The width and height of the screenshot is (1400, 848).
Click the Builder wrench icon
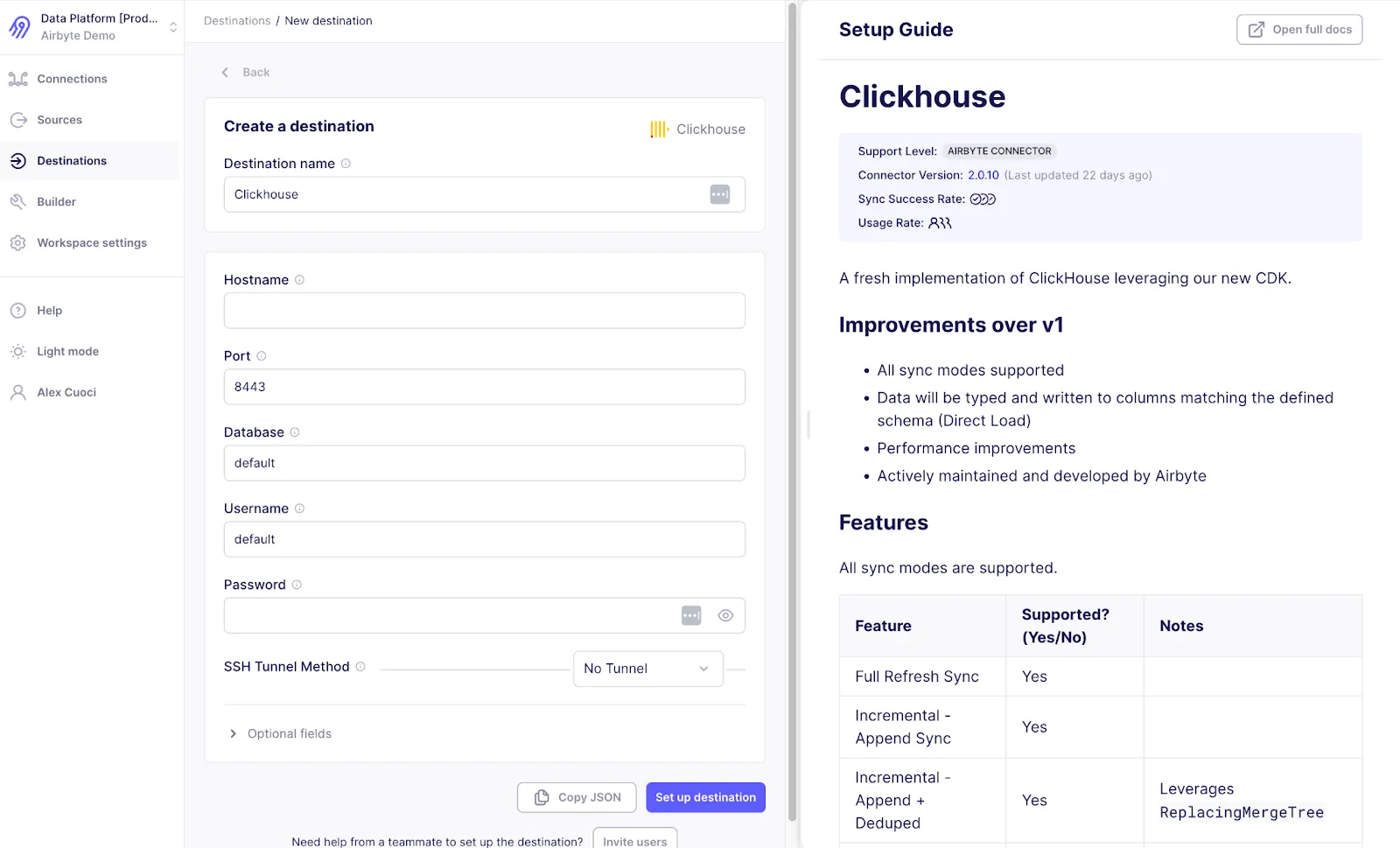[x=18, y=202]
